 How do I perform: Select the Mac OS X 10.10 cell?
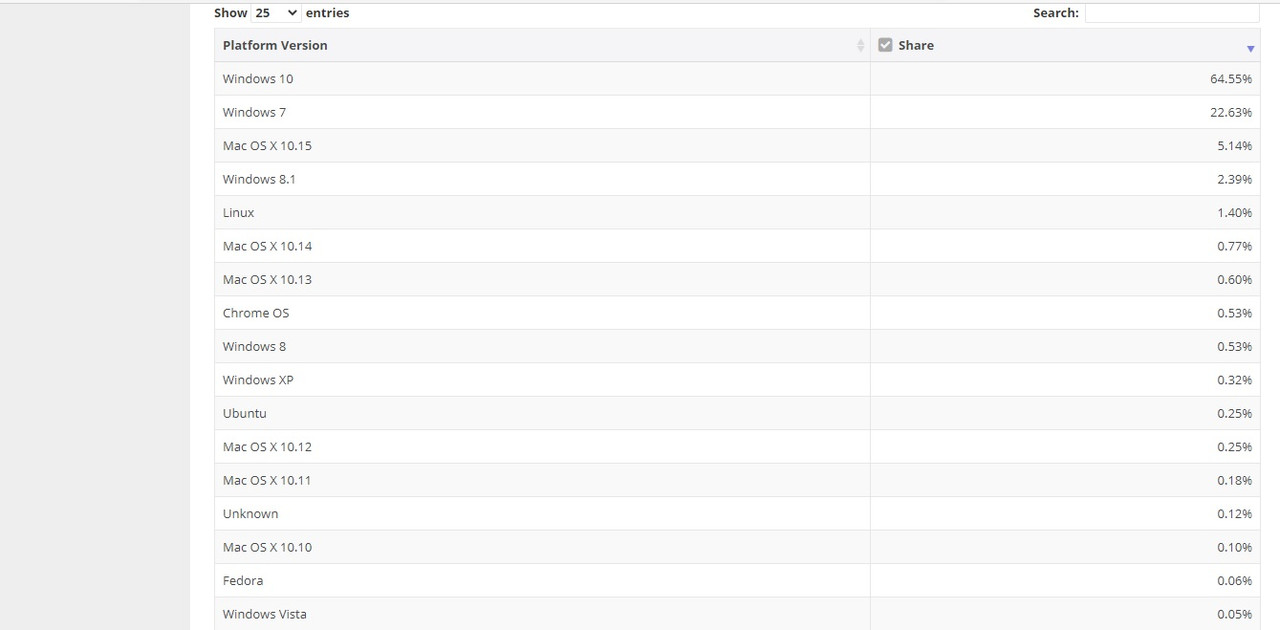click(542, 548)
